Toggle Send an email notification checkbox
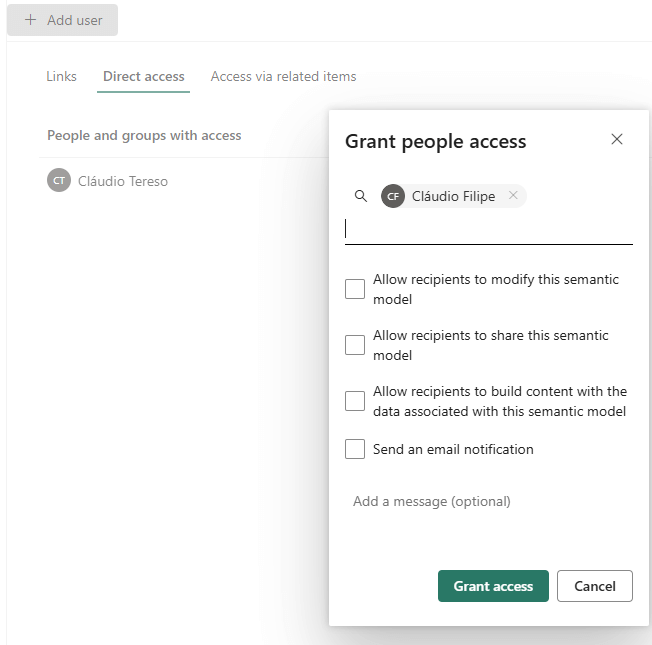The height and width of the screenshot is (645, 652). click(x=355, y=449)
